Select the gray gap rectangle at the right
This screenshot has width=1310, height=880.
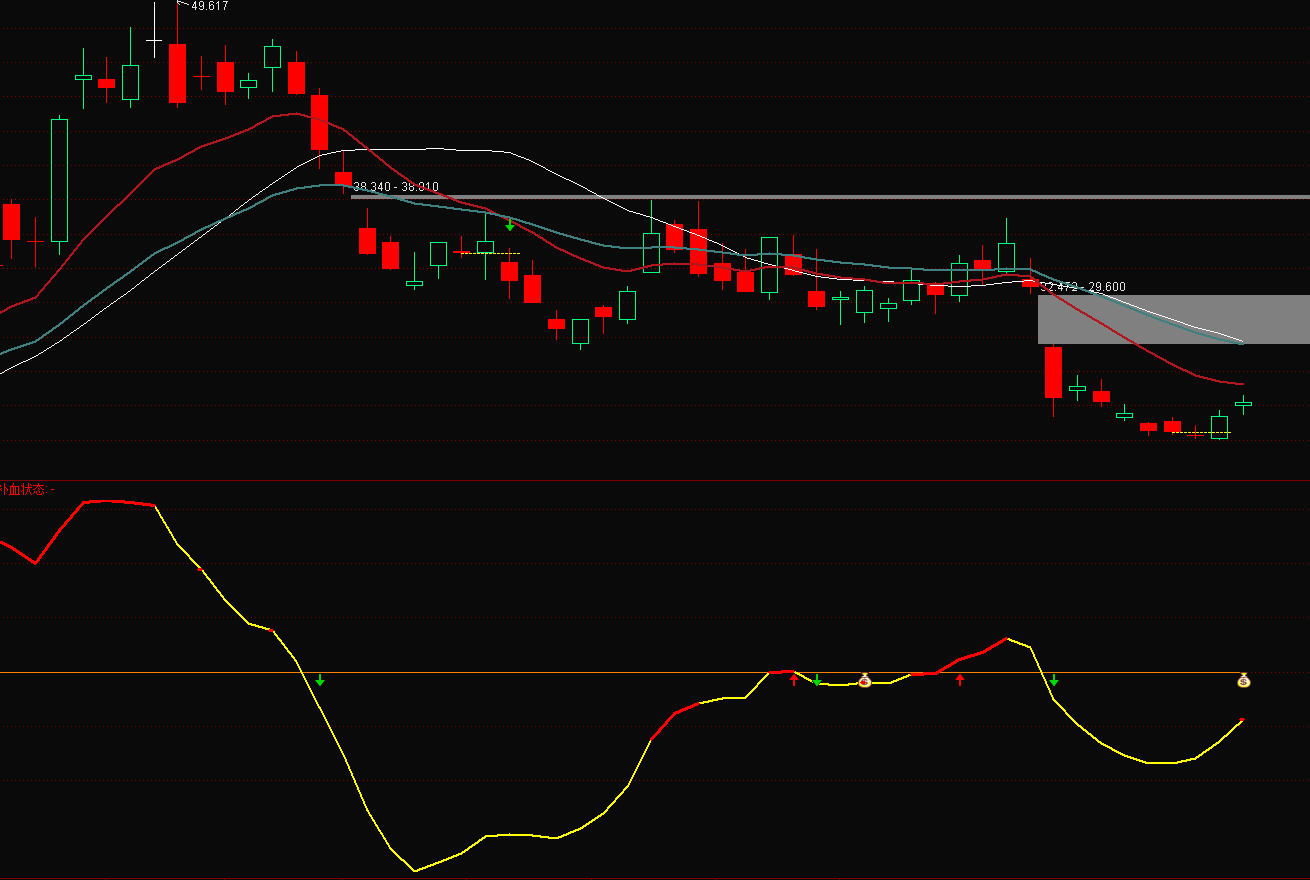(x=1173, y=319)
